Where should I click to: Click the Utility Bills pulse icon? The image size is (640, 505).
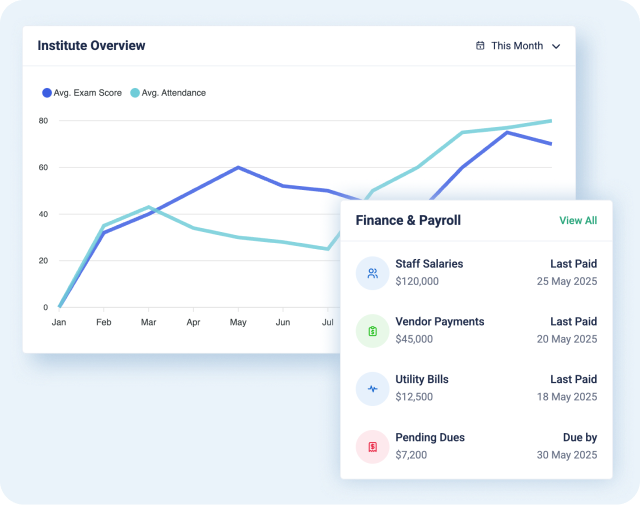coord(372,389)
